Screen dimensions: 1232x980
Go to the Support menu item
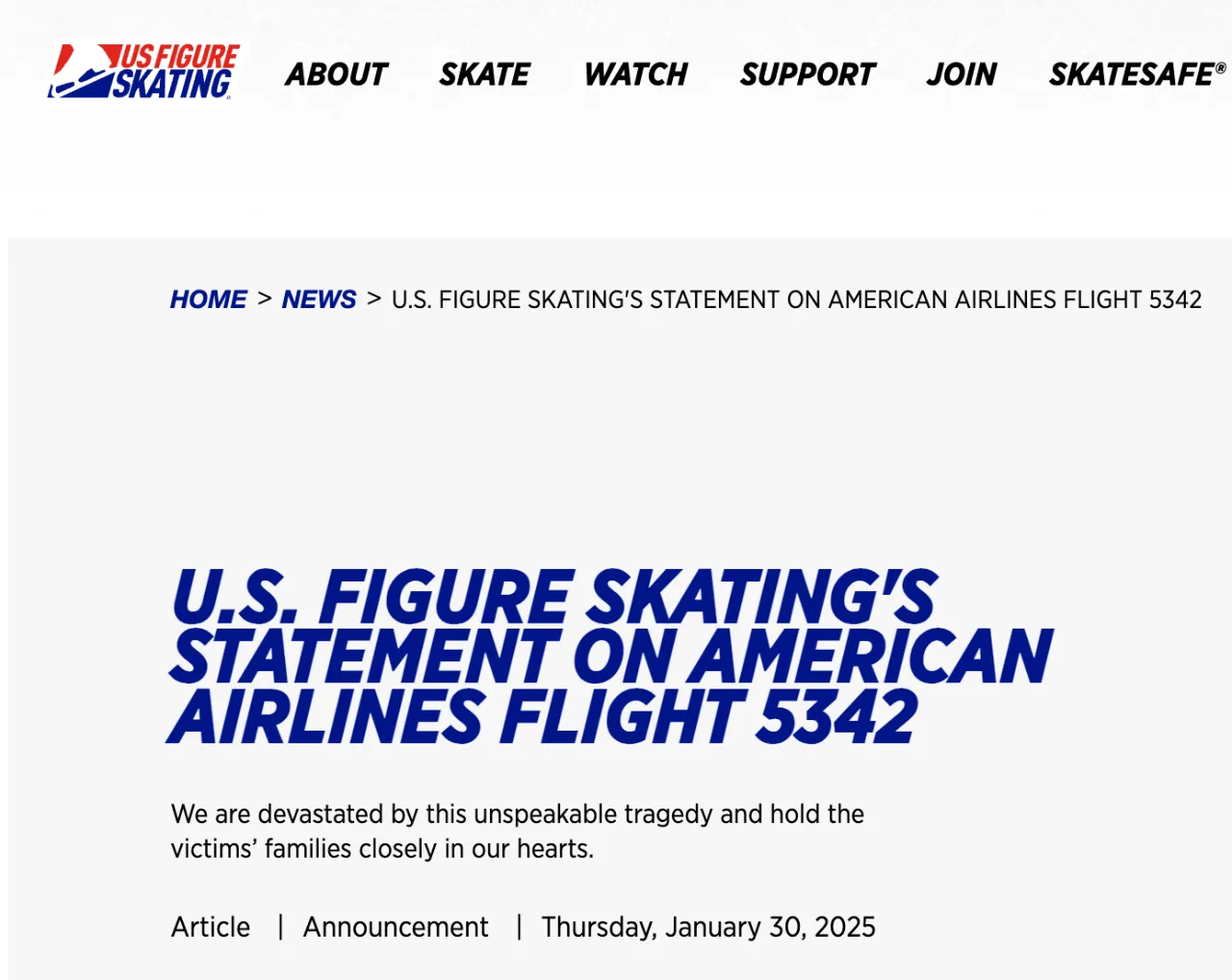pos(807,74)
